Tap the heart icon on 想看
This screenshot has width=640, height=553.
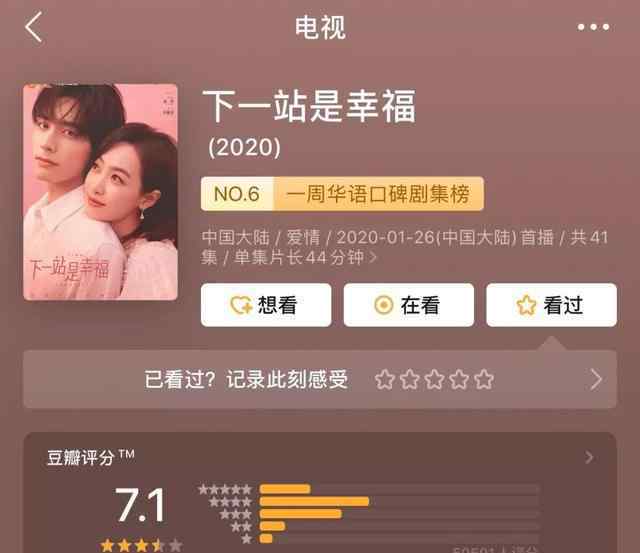click(x=241, y=305)
